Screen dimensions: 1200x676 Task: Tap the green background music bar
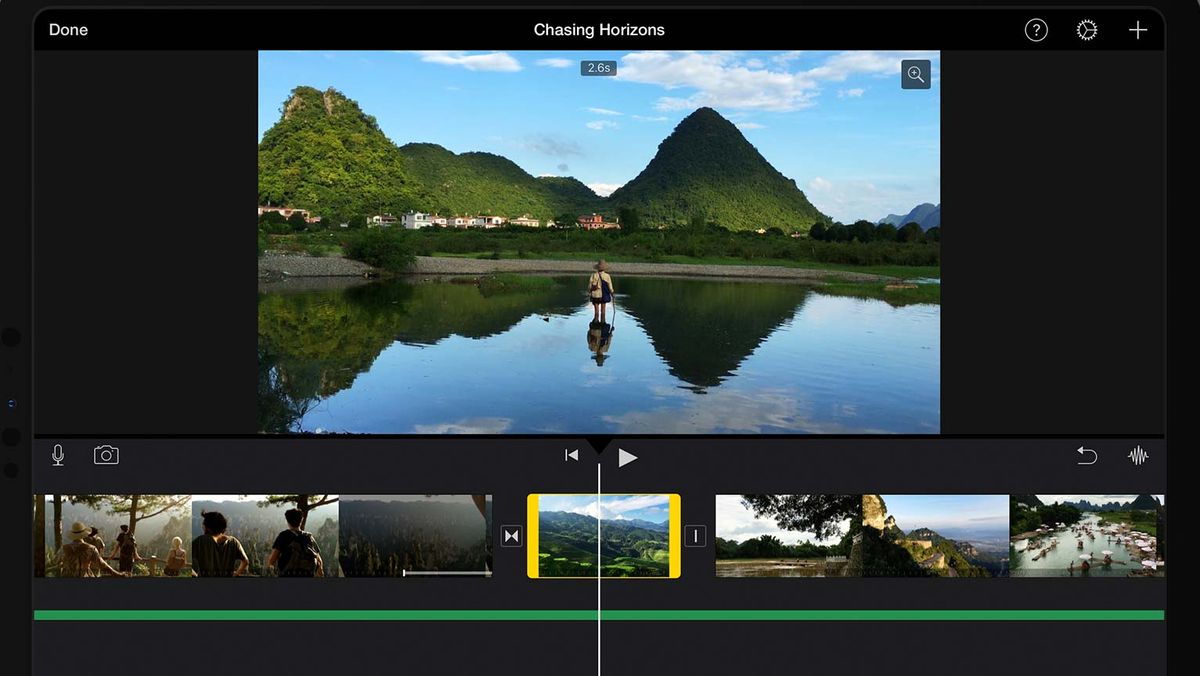pos(300,614)
